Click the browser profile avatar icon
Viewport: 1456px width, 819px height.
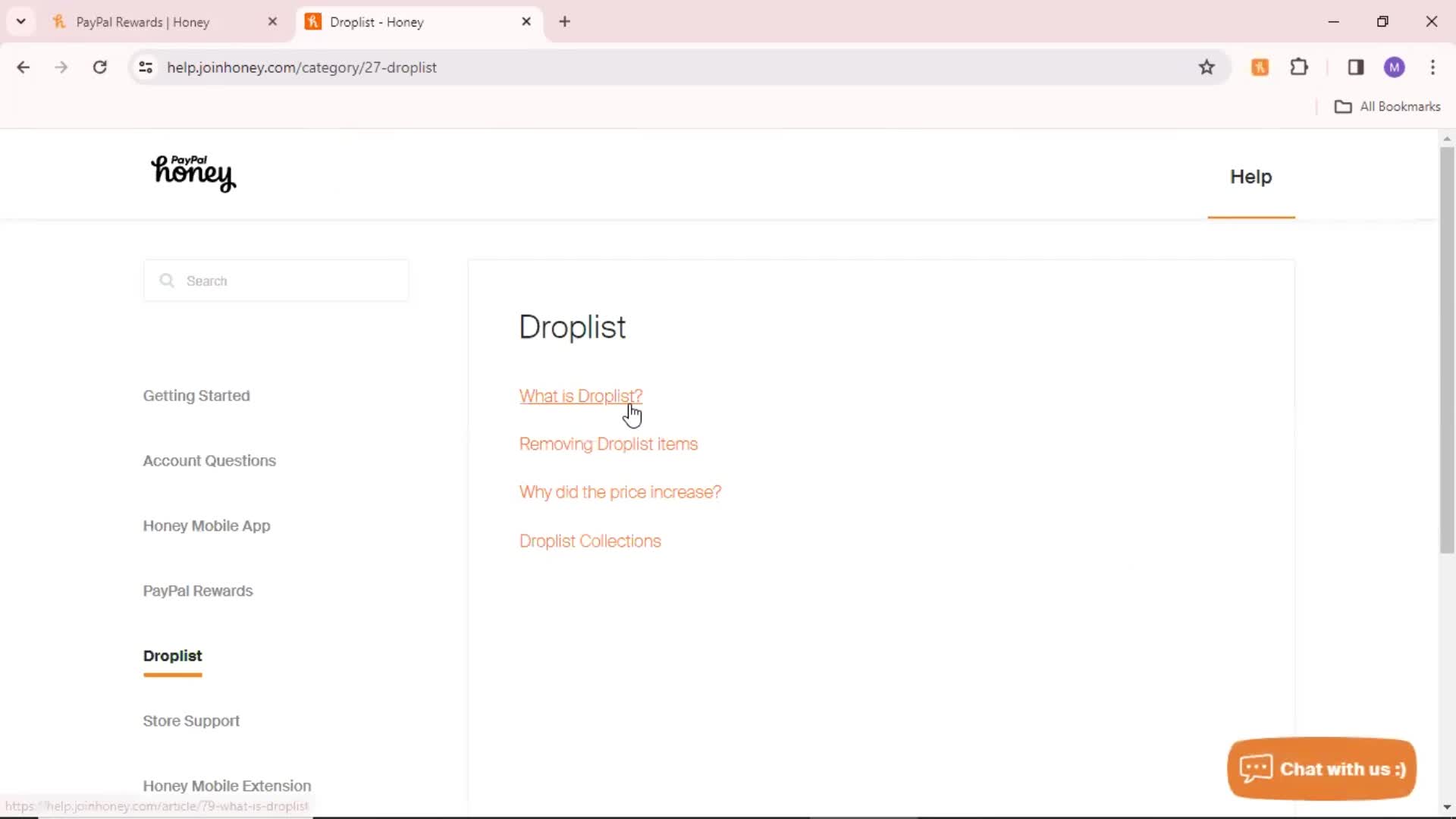[1392, 67]
